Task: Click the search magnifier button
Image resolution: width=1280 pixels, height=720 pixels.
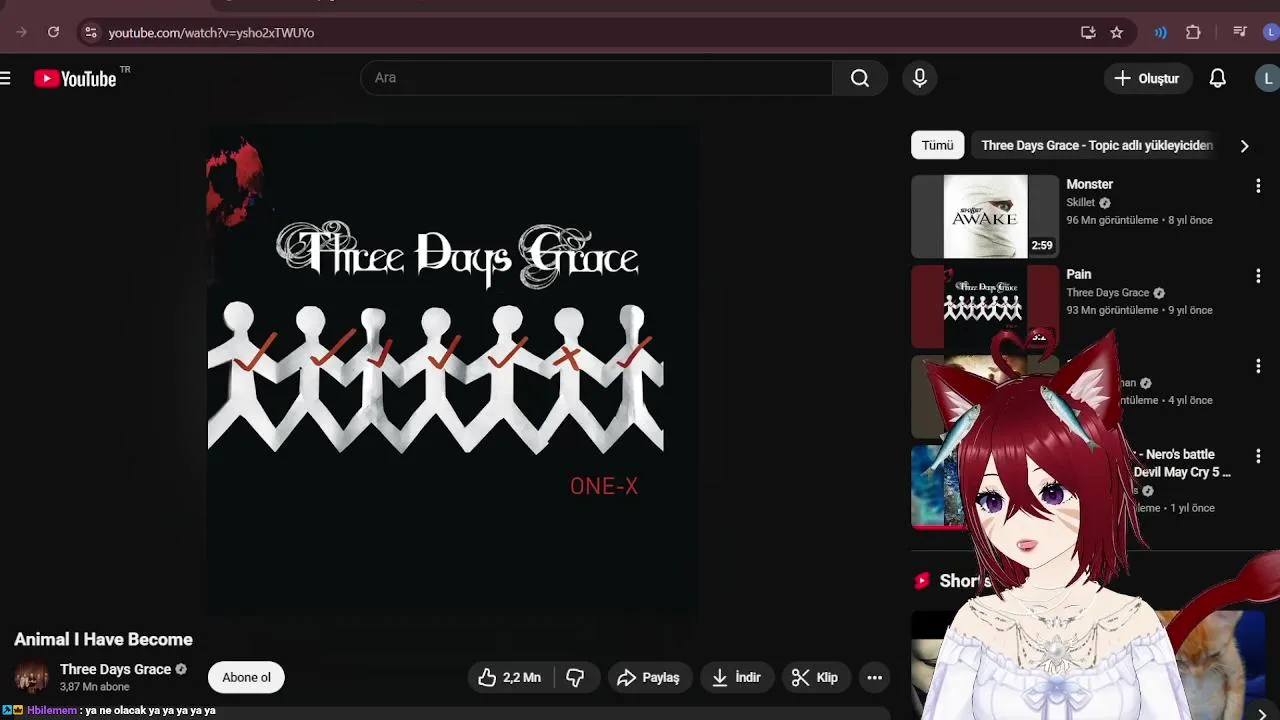Action: 860,78
